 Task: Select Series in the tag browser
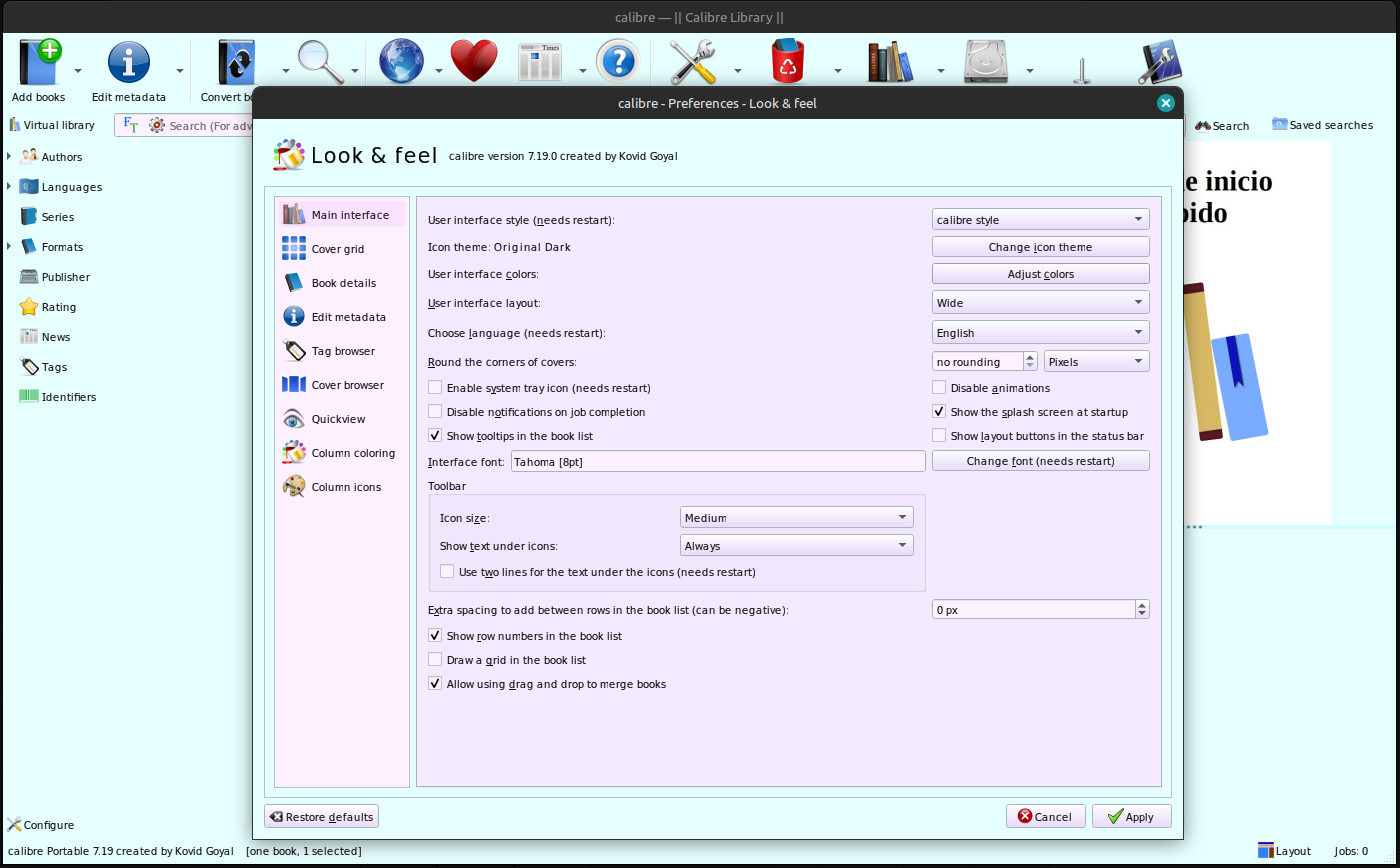47,217
